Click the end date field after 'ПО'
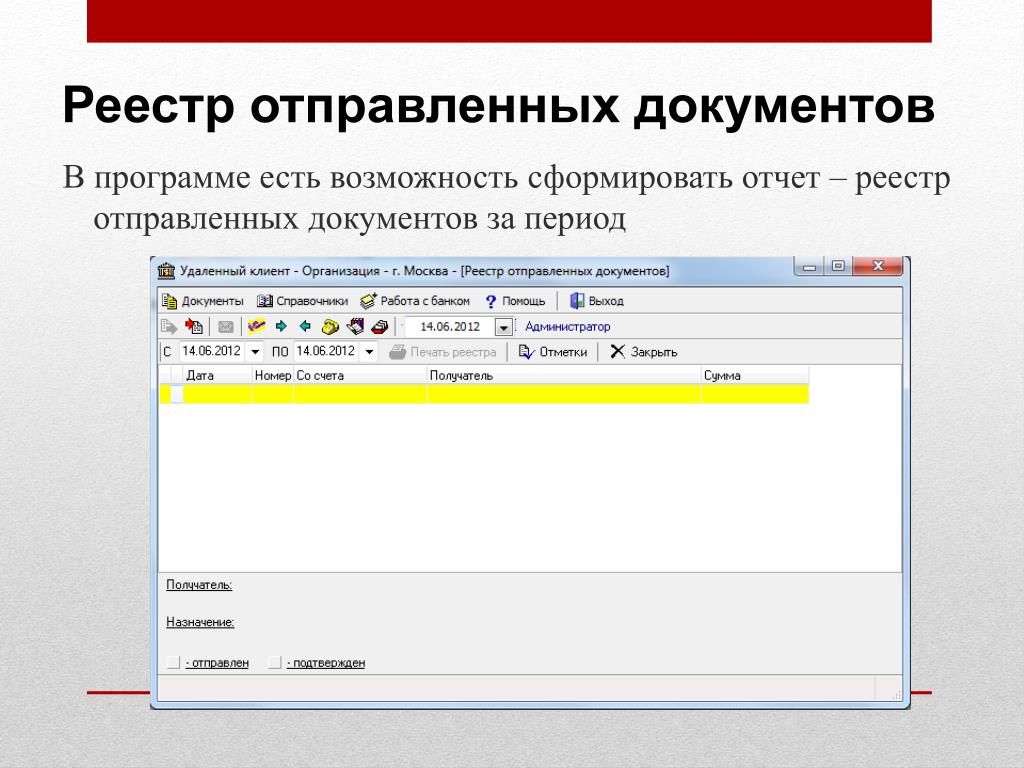Viewport: 1024px width, 768px height. point(327,351)
